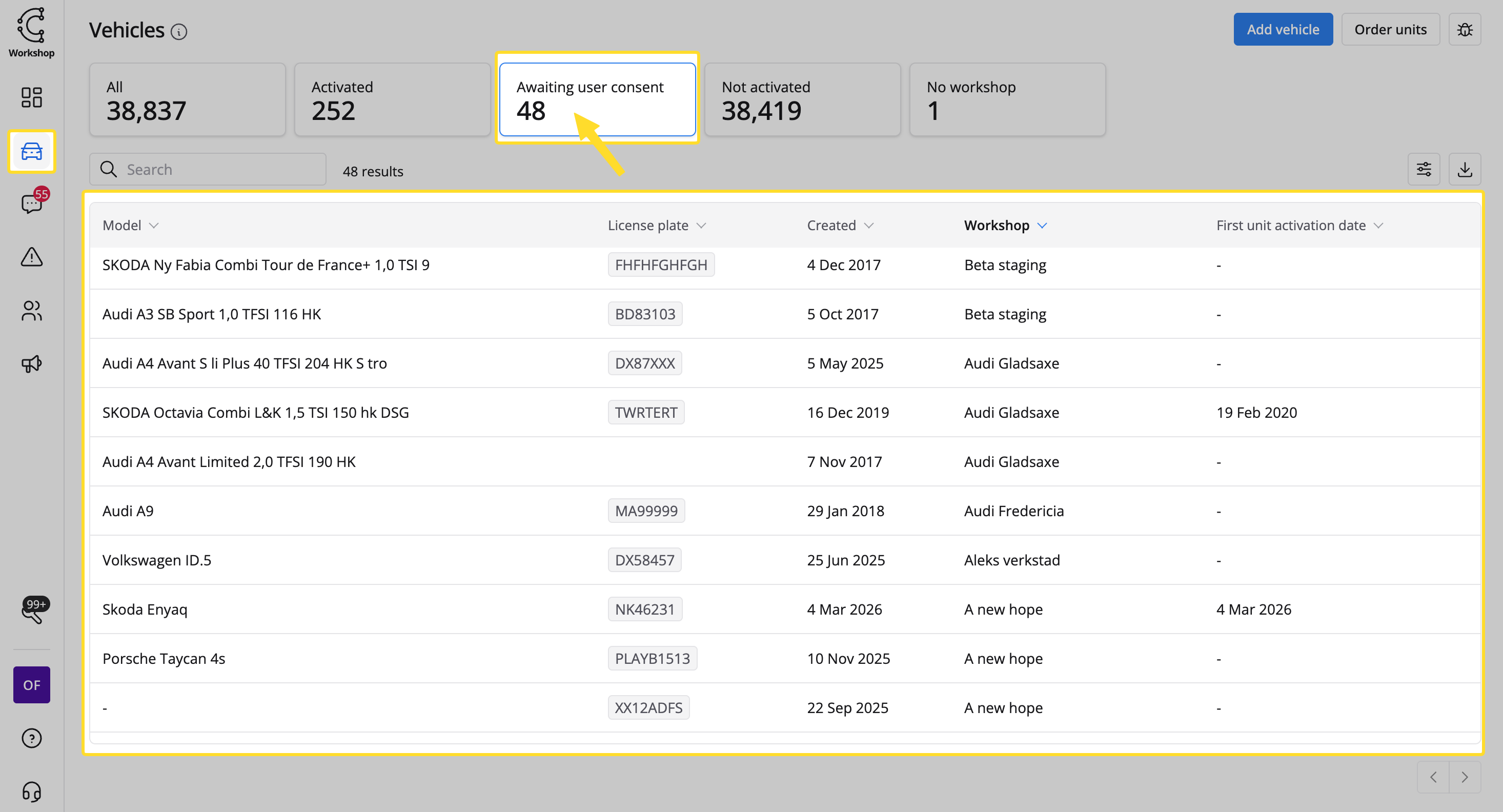Sort by Model column chevron

[154, 226]
